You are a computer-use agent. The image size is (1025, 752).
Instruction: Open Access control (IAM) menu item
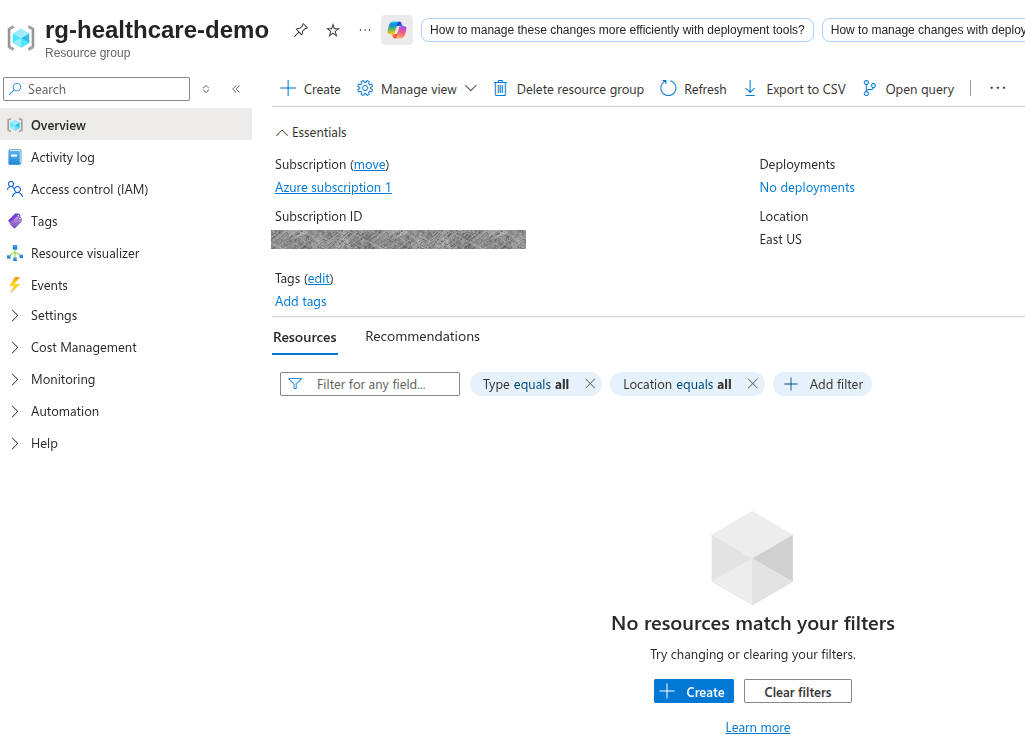pyautogui.click(x=89, y=189)
